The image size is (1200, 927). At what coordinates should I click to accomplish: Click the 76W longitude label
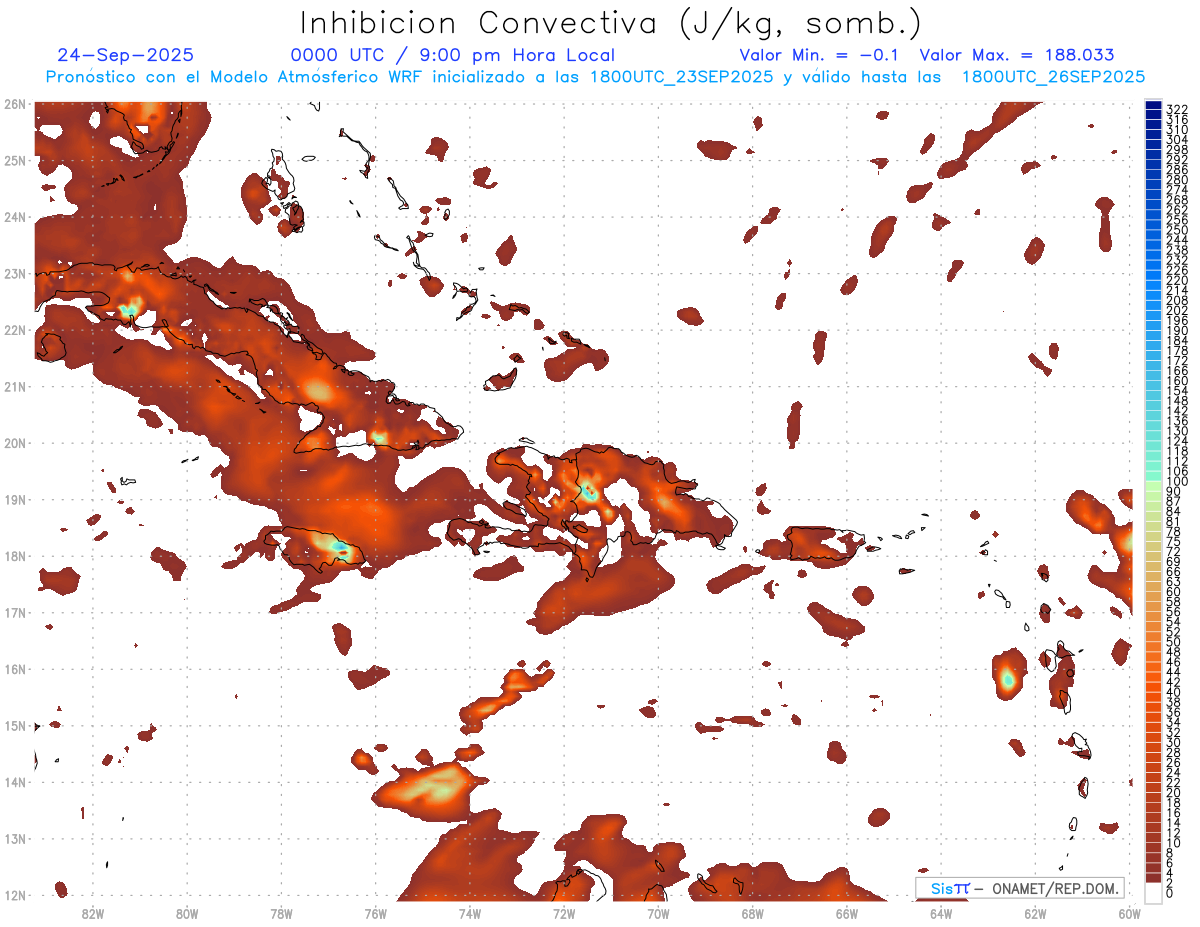(x=375, y=913)
